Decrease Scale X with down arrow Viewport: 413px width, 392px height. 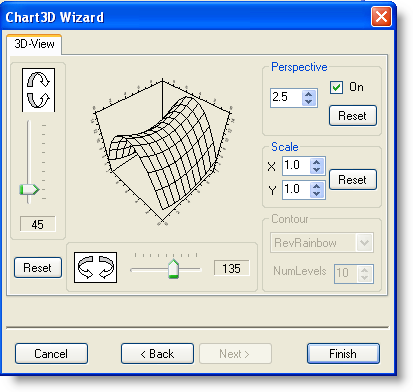point(317,169)
